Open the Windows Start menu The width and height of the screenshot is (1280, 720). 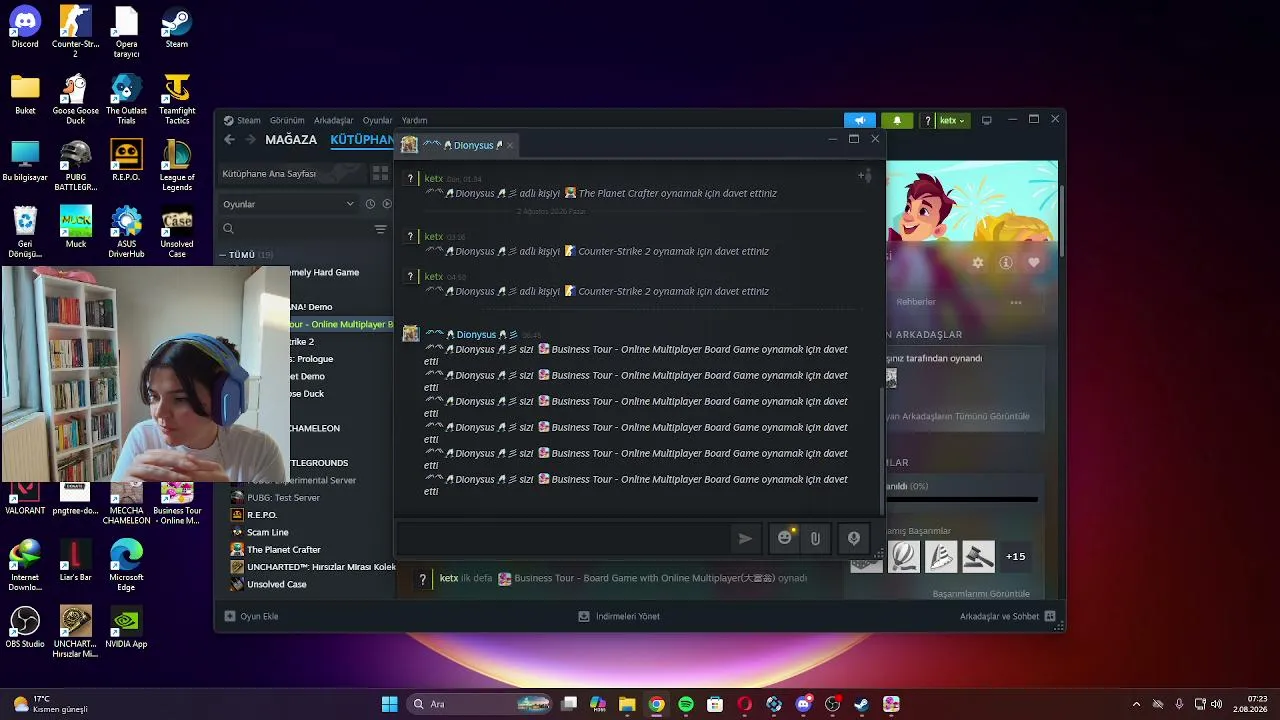(390, 705)
